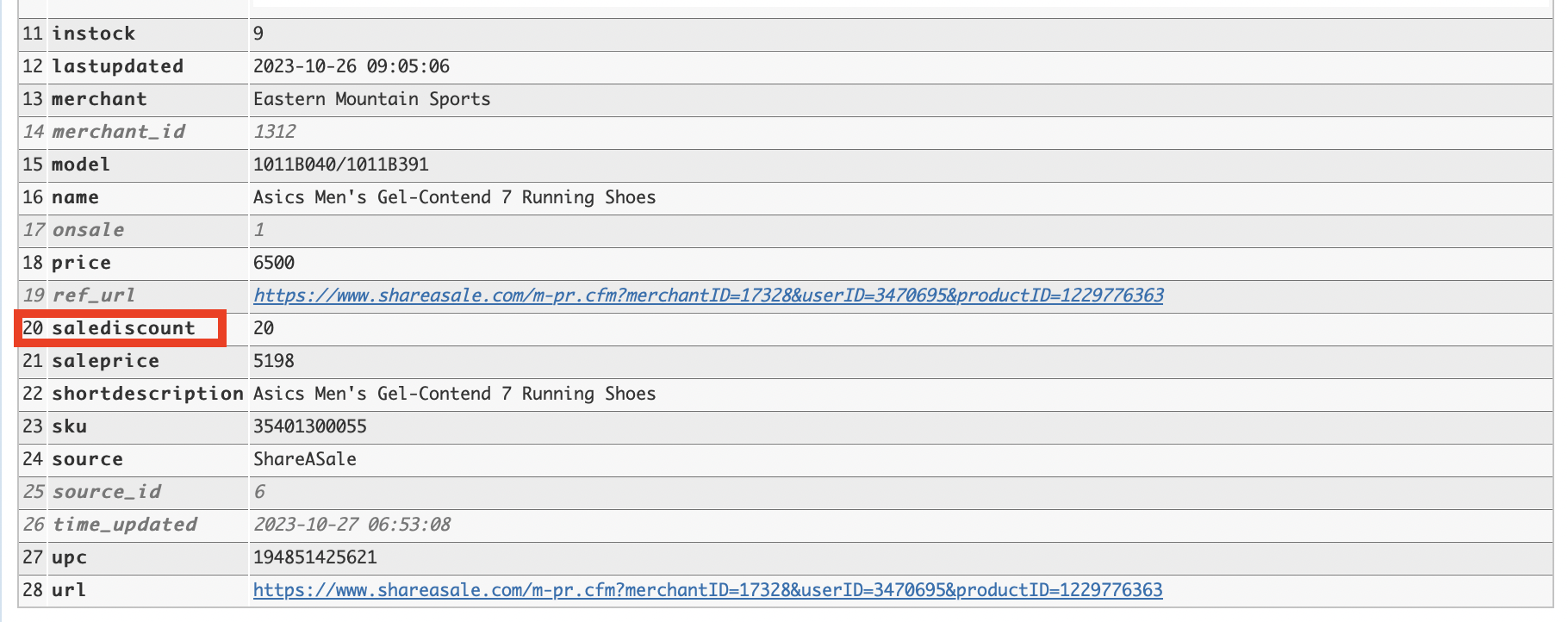Screen dimensions: 1568x622
Task: Click the shortdescription row's Asics shoes value
Action: coord(454,394)
